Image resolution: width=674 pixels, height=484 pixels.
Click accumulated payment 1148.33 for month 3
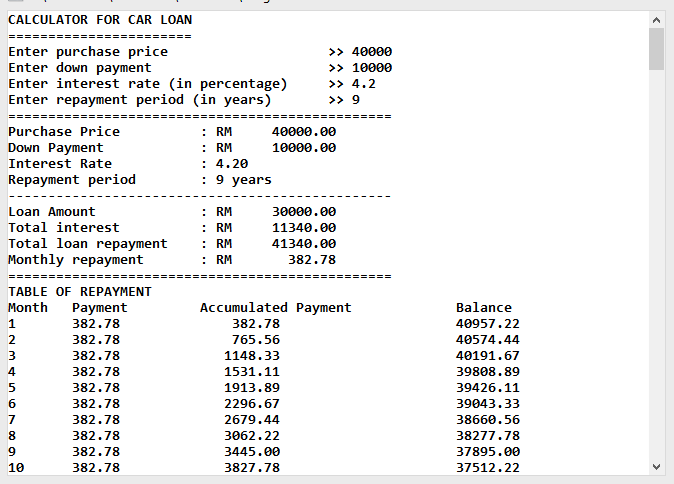pos(252,355)
